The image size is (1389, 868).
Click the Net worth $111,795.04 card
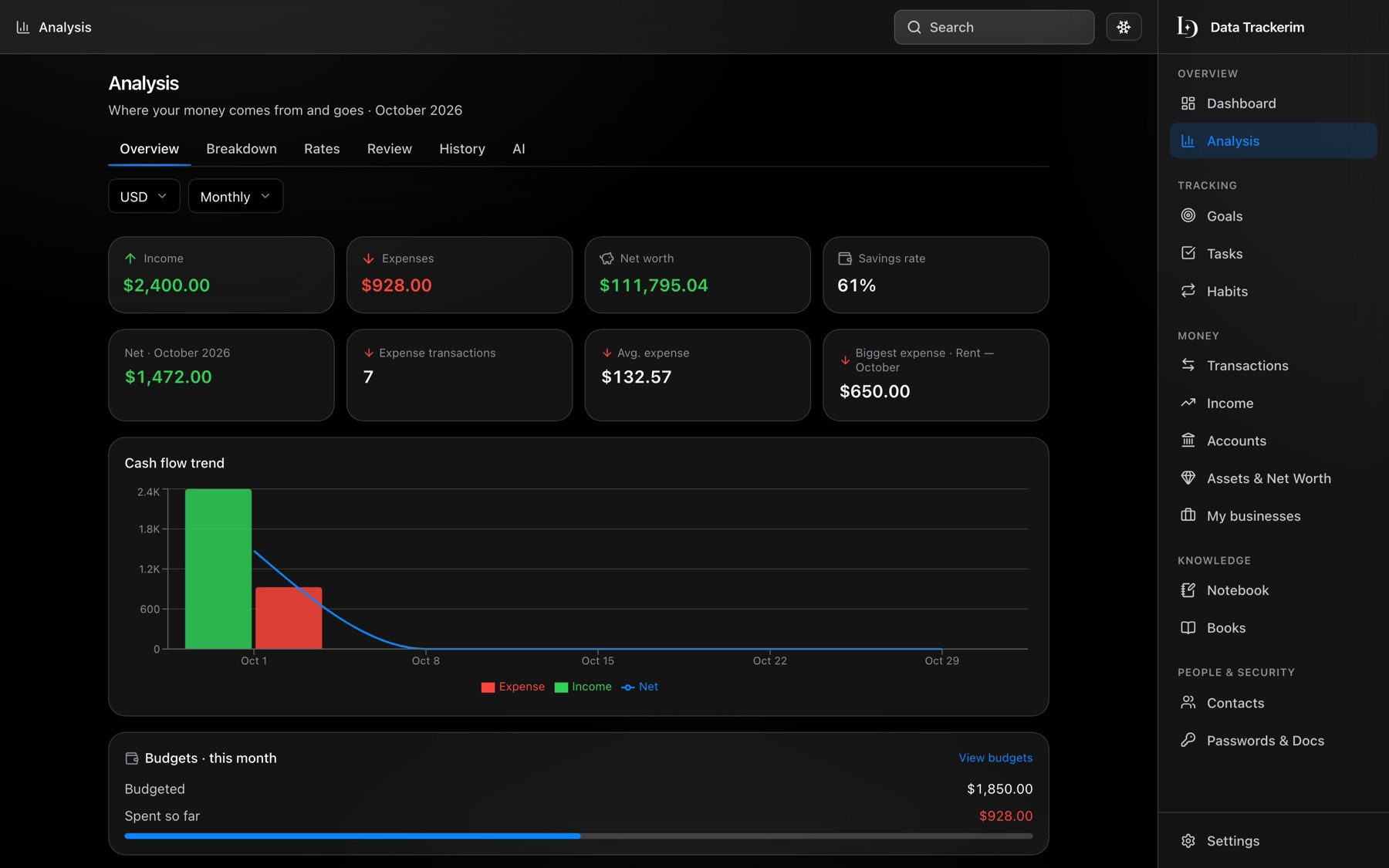pos(698,275)
